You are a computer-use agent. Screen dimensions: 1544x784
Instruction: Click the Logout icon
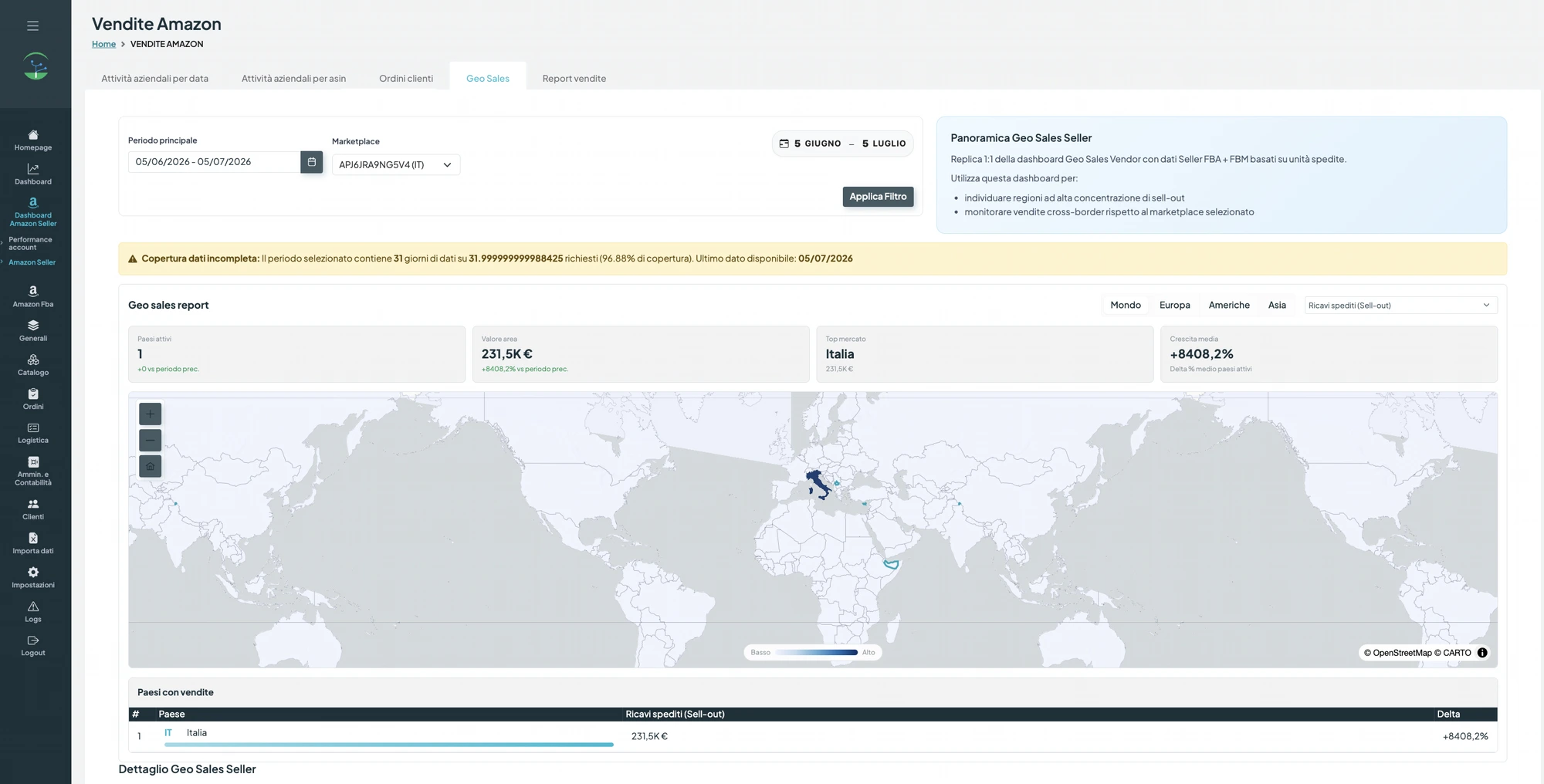pyautogui.click(x=33, y=640)
